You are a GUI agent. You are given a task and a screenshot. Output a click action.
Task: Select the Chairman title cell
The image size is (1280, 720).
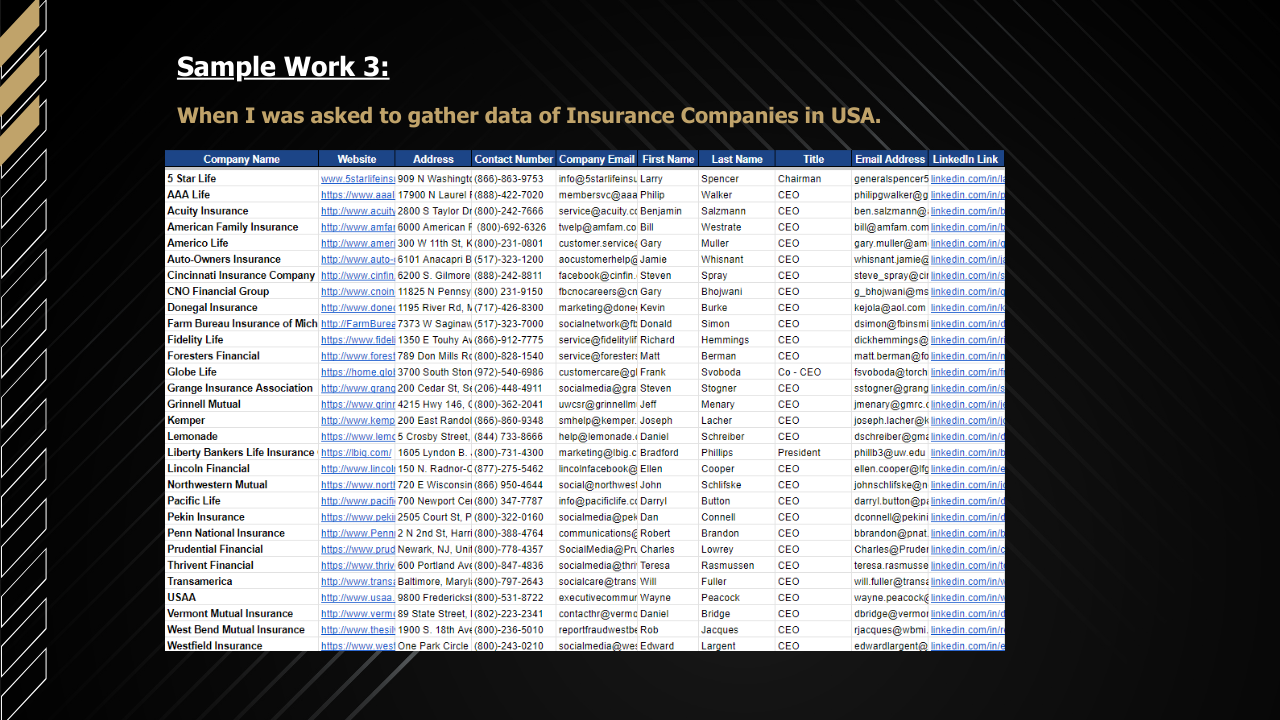(x=799, y=179)
